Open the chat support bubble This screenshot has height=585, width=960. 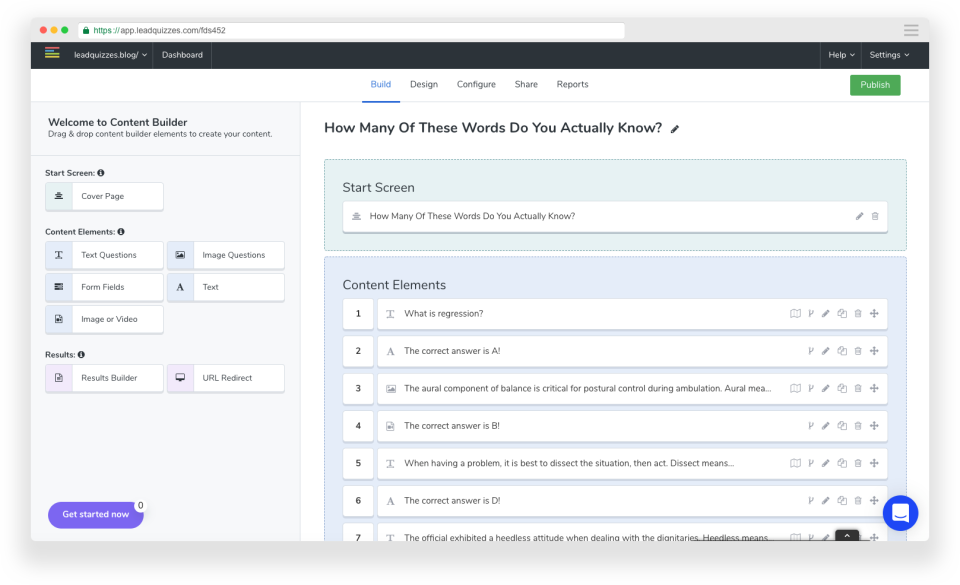(x=899, y=513)
